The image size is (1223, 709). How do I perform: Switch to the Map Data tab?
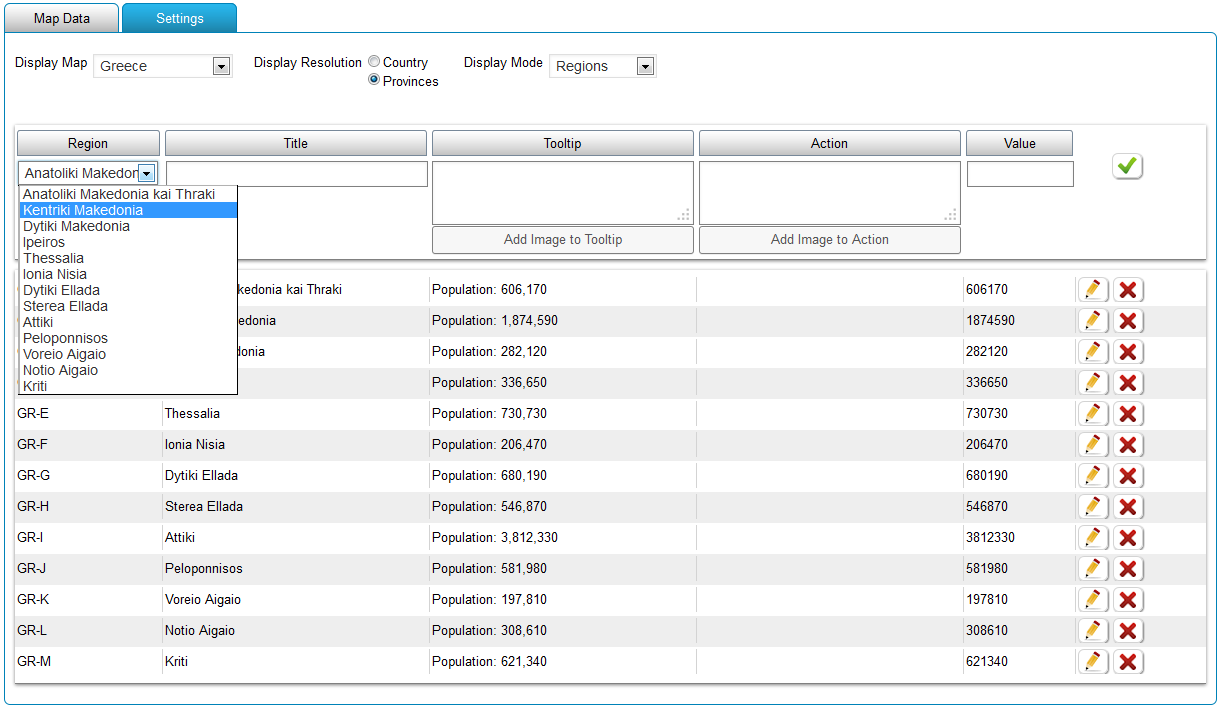pyautogui.click(x=62, y=18)
